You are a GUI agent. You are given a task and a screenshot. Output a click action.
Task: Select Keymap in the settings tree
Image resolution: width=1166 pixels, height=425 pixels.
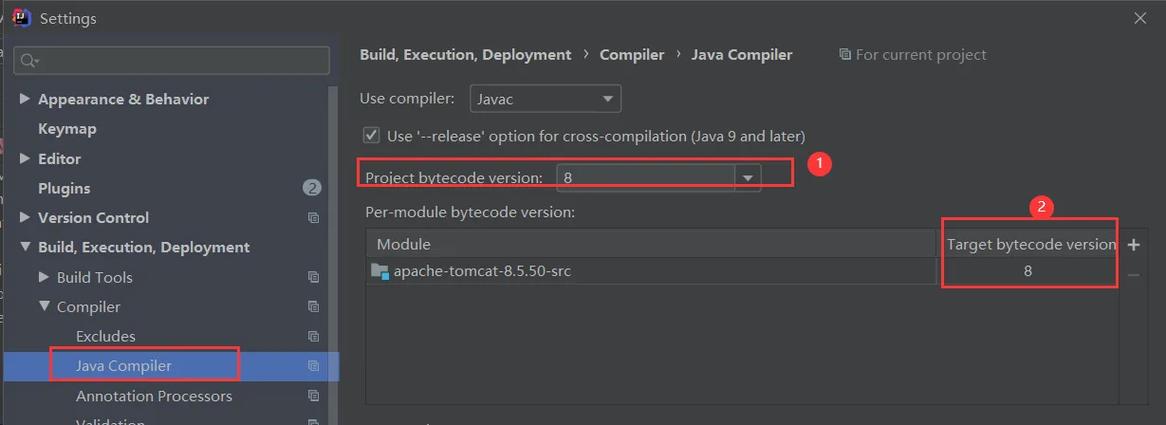pos(67,129)
